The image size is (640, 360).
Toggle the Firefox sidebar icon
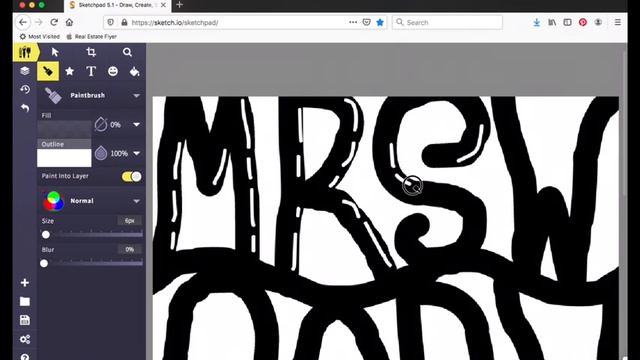tap(567, 22)
